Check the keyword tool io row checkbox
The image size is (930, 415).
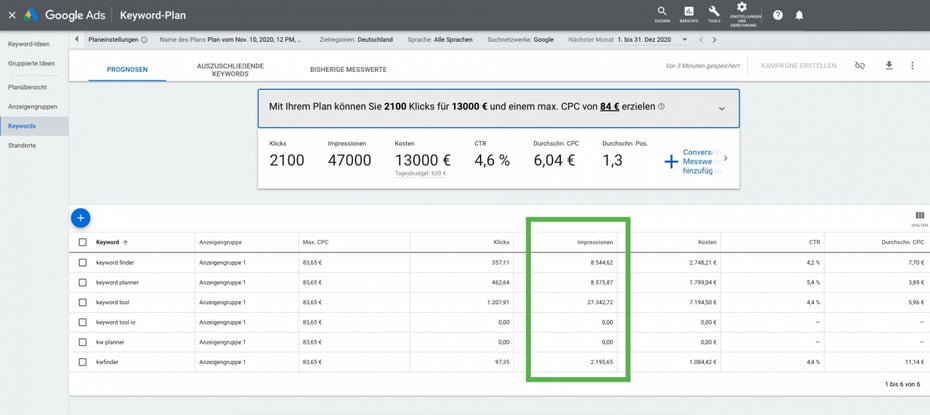click(x=82, y=322)
